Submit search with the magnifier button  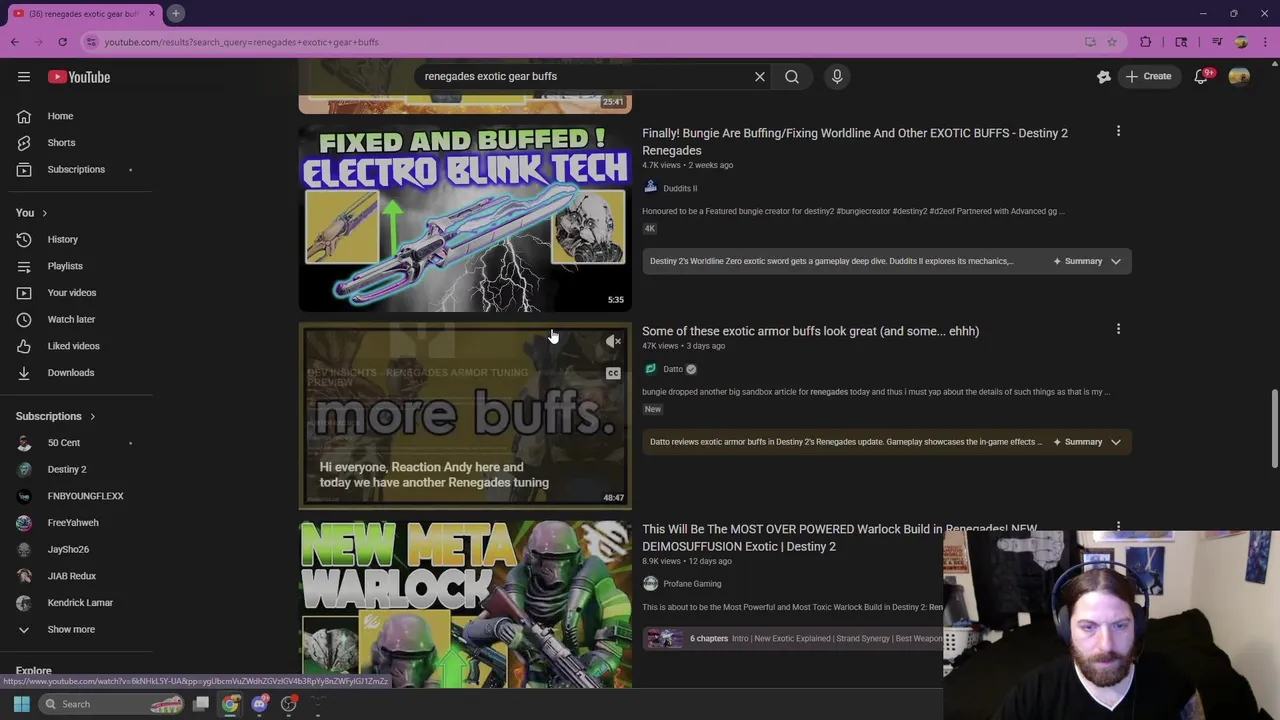792,77
